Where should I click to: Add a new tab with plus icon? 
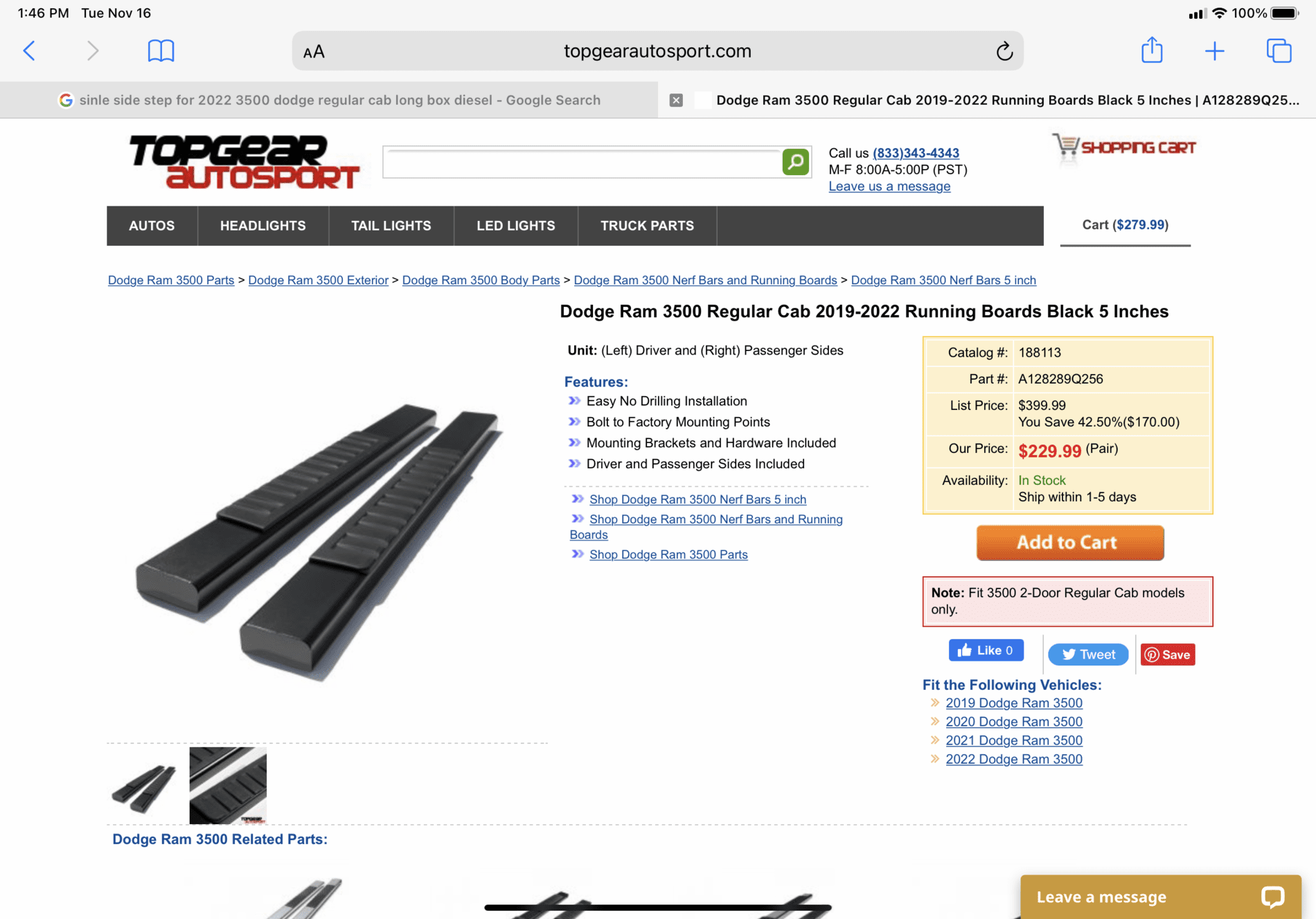[1214, 51]
